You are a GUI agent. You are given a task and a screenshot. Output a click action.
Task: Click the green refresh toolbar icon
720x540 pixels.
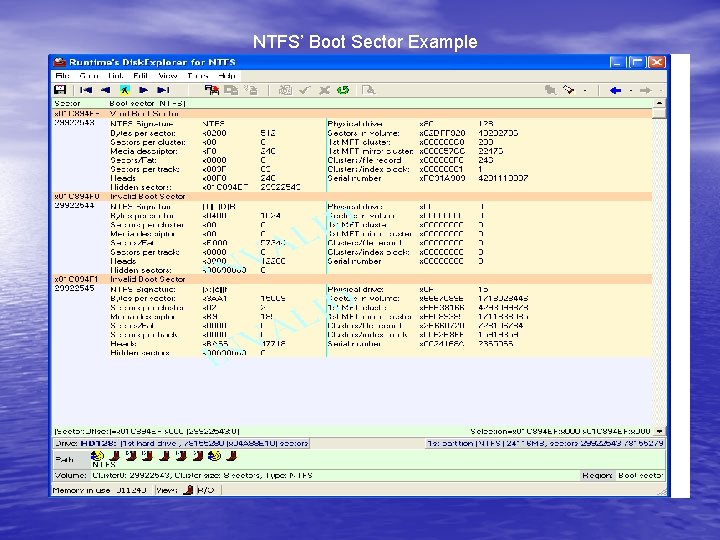[343, 89]
